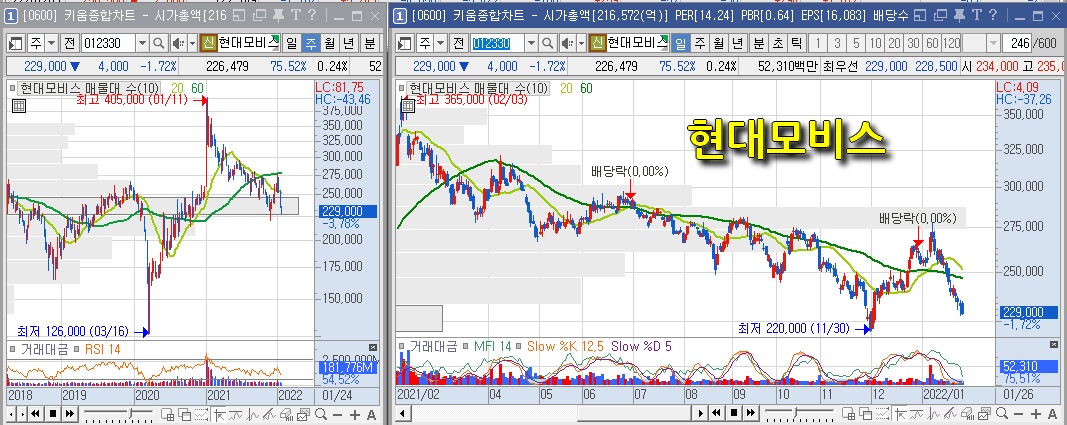Open the interval combo box before 246 count

[x=982, y=44]
